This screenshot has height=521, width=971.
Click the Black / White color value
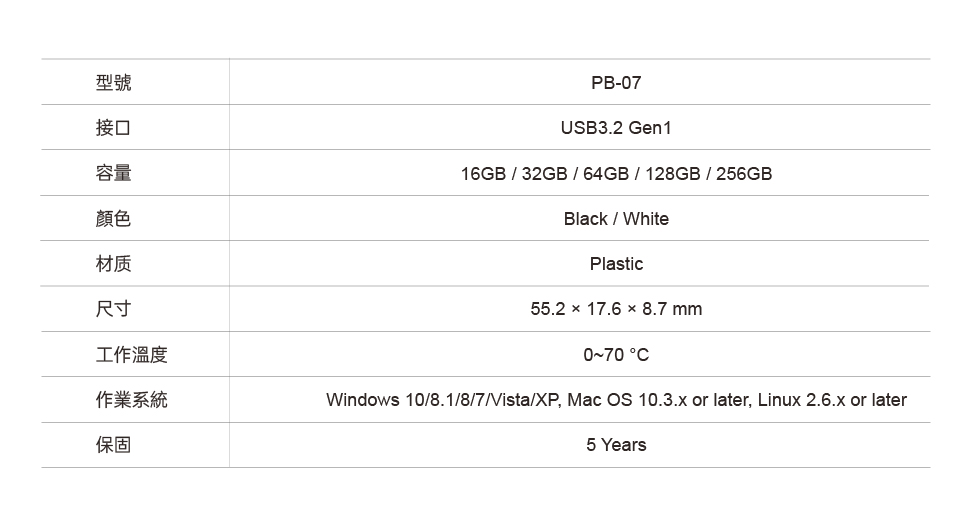point(616,219)
